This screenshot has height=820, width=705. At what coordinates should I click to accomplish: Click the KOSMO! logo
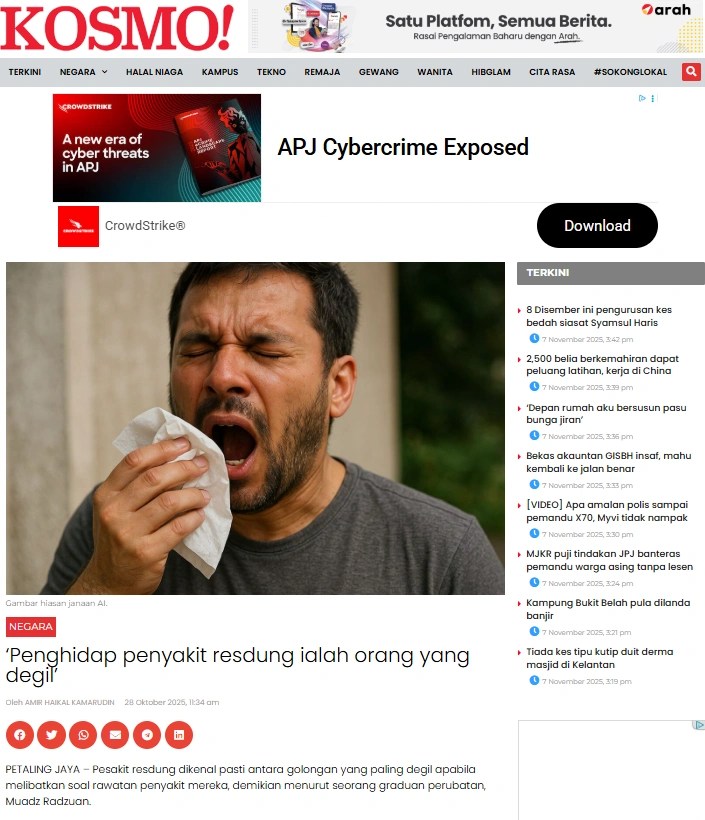(117, 28)
